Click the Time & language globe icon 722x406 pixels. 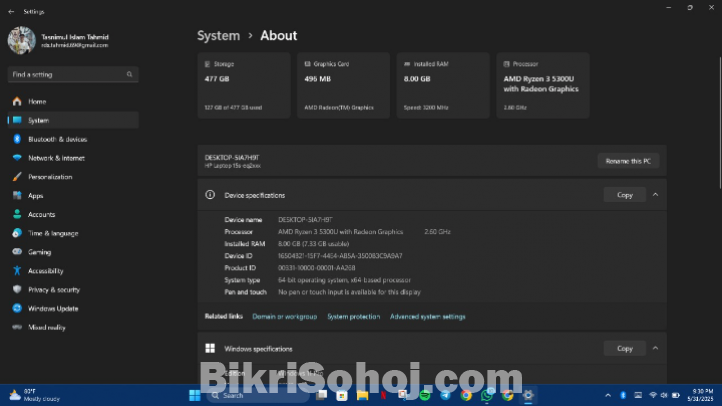pyautogui.click(x=17, y=233)
